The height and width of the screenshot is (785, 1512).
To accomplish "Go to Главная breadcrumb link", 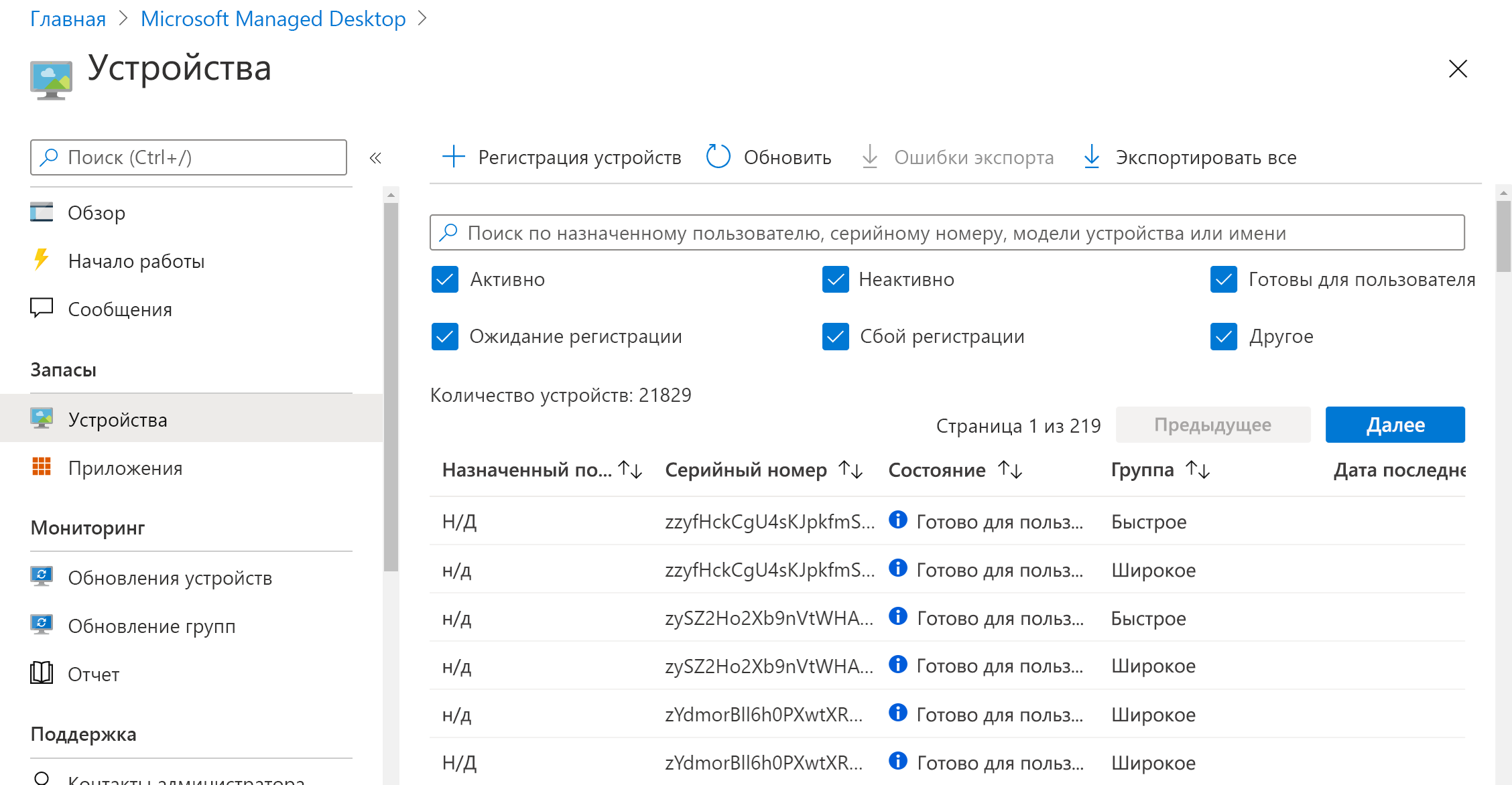I will pos(68,19).
